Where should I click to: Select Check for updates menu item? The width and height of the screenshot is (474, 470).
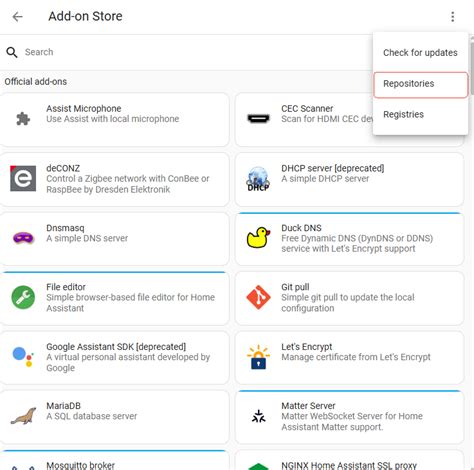(420, 53)
